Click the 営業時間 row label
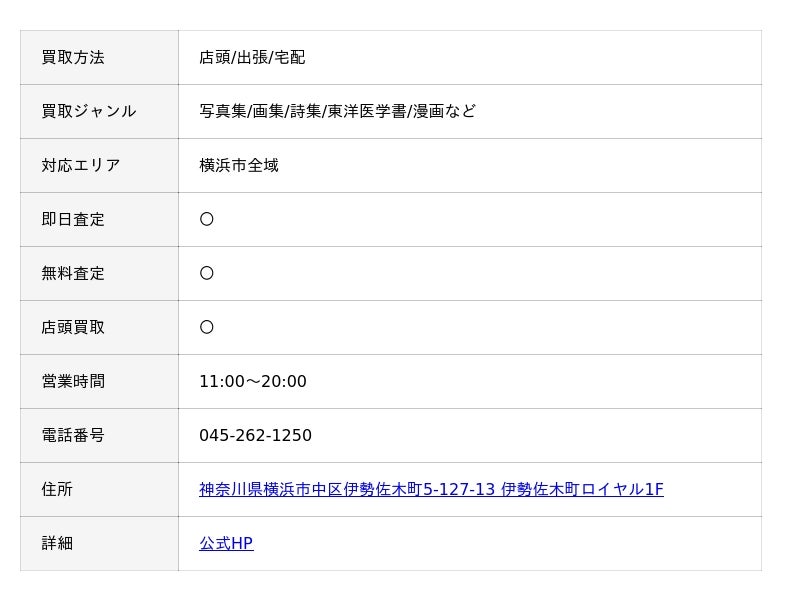This screenshot has width=800, height=601. pos(73,382)
